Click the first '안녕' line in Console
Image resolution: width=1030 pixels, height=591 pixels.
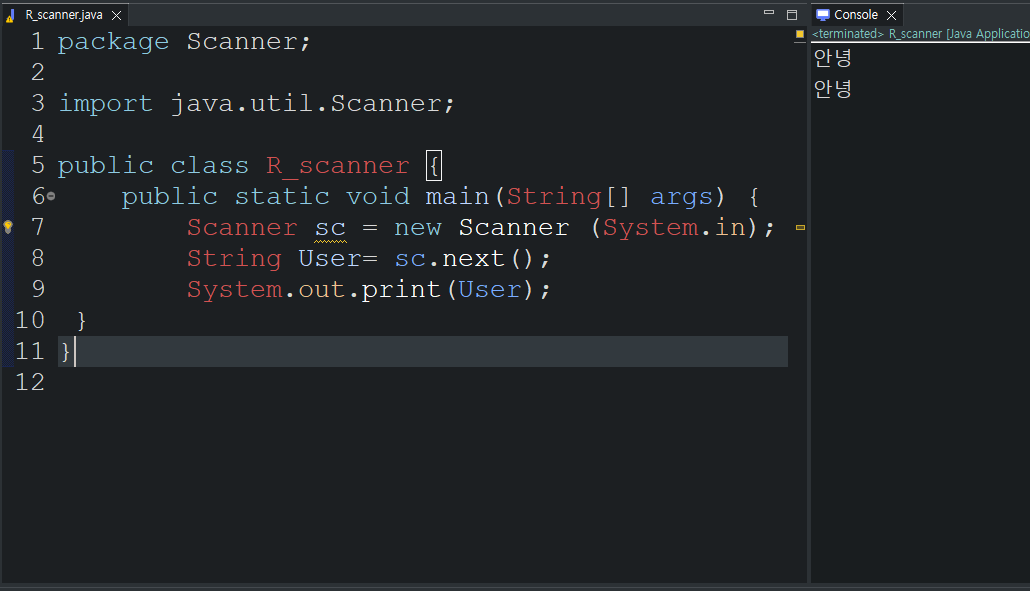[832, 58]
